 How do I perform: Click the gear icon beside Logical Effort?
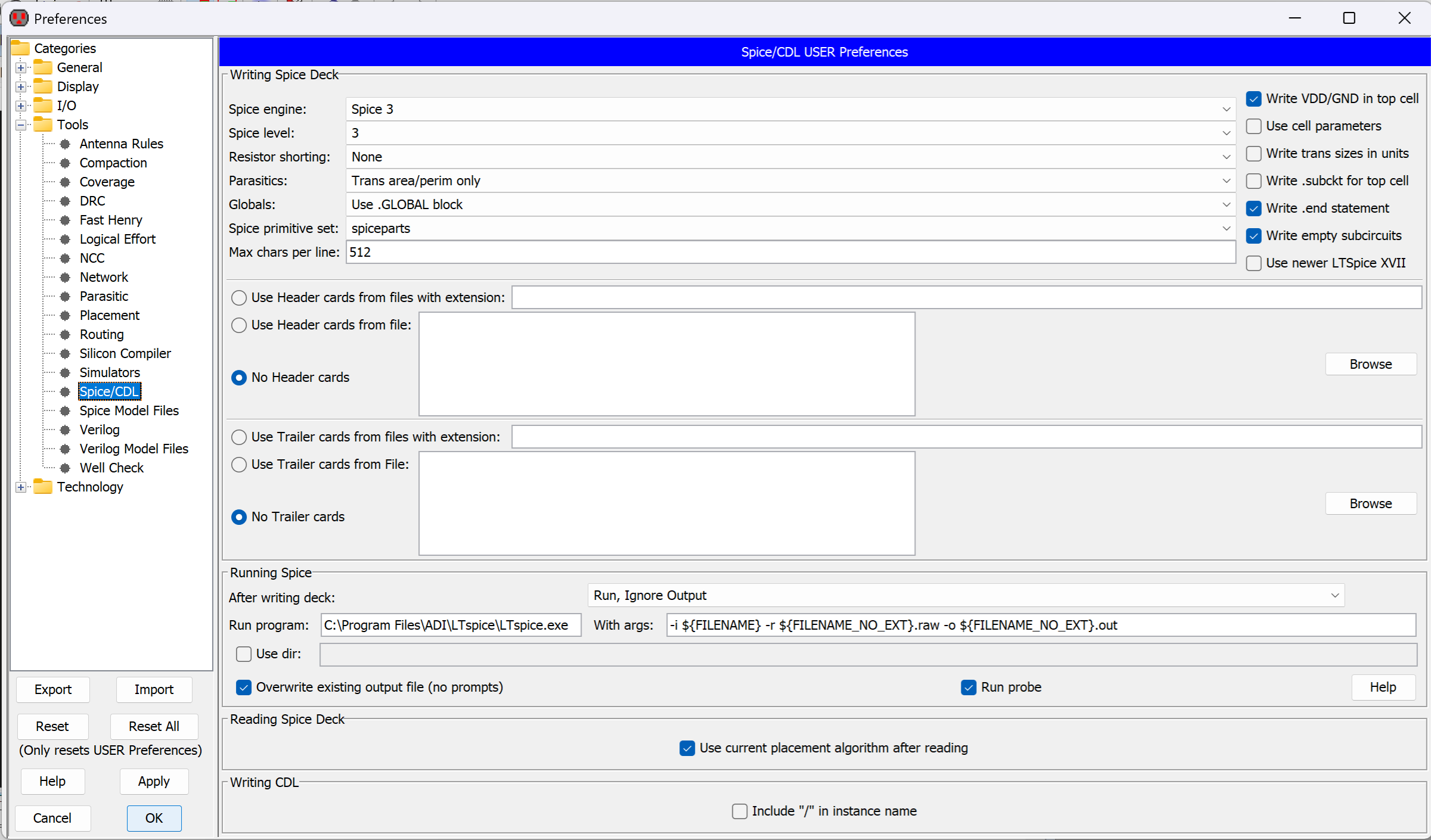coord(66,239)
